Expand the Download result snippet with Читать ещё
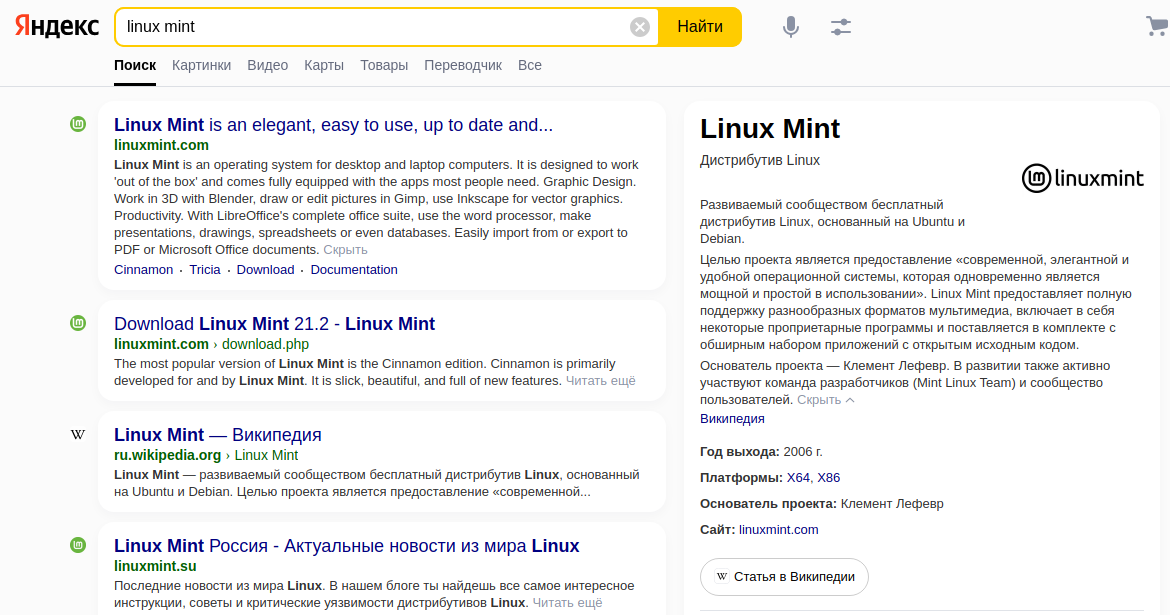The width and height of the screenshot is (1170, 615). click(x=600, y=380)
